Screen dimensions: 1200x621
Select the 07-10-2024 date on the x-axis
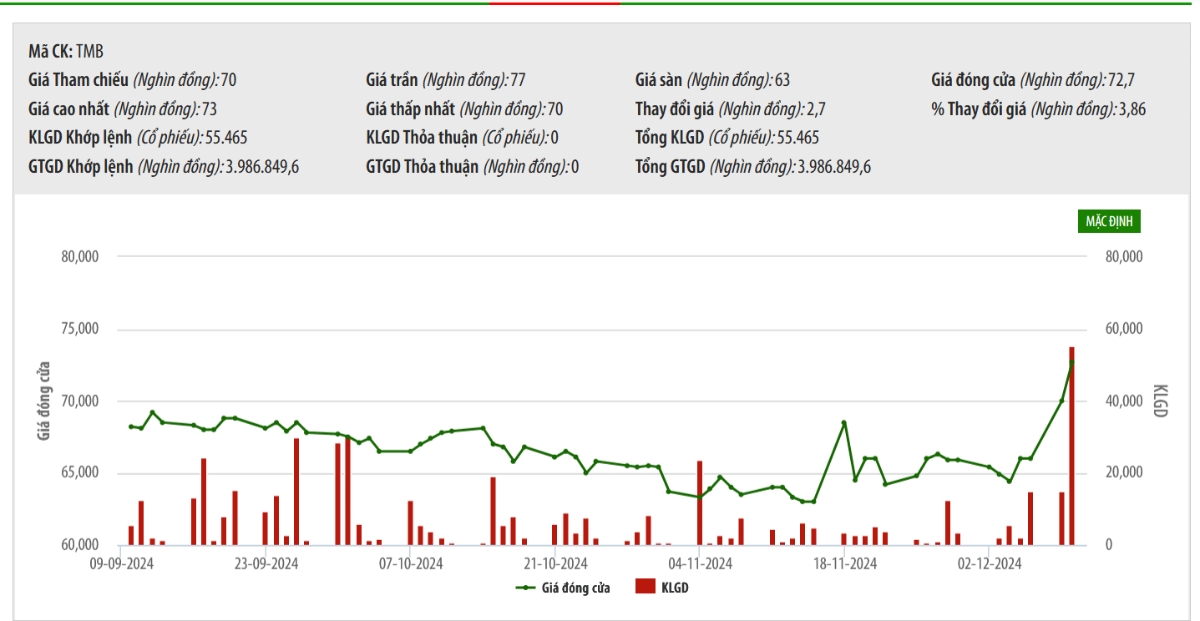410,564
